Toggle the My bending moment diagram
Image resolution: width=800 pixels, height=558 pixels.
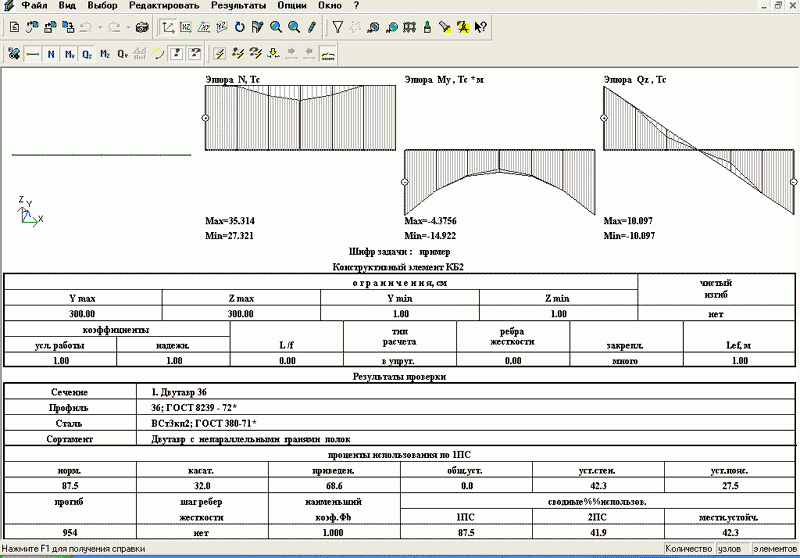[69, 53]
